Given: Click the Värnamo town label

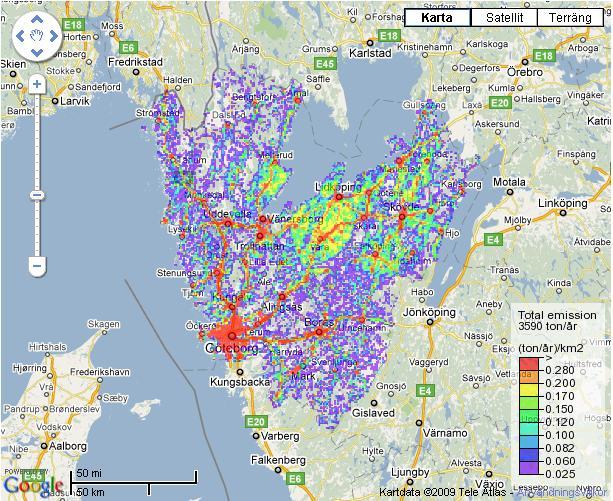Looking at the screenshot, I should click(445, 433).
